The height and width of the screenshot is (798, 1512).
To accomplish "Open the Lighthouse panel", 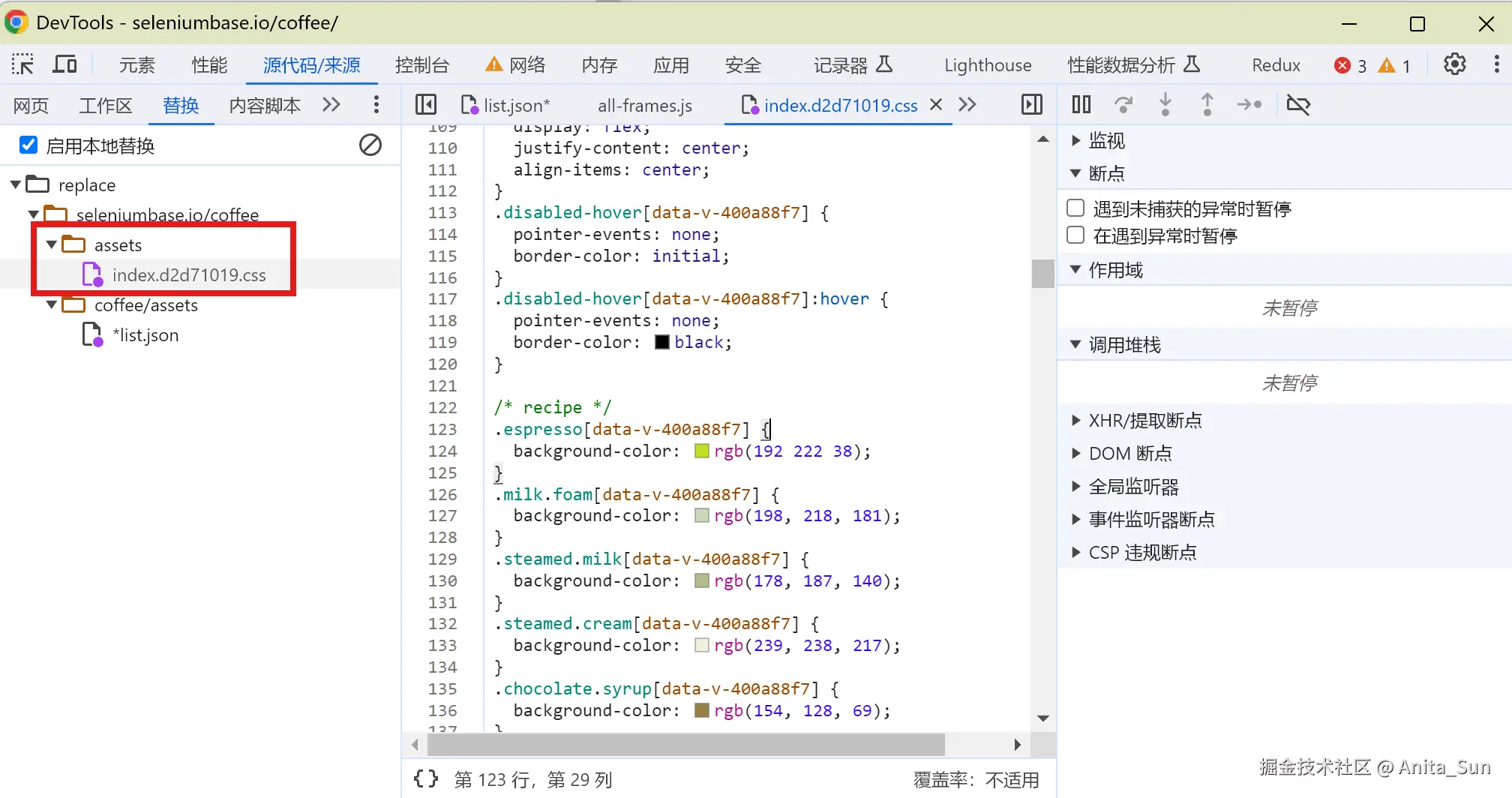I will coord(988,65).
